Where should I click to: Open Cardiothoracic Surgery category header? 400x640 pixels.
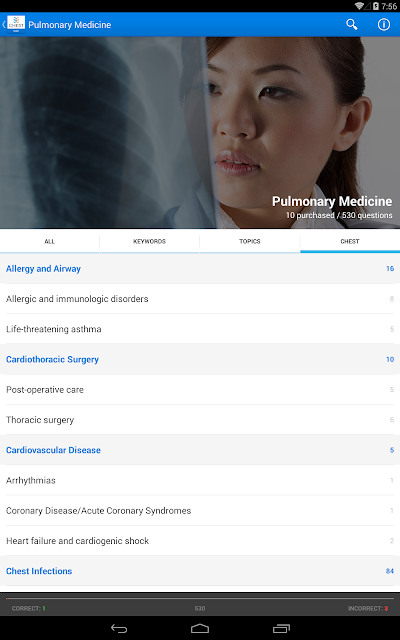pyautogui.click(x=200, y=359)
